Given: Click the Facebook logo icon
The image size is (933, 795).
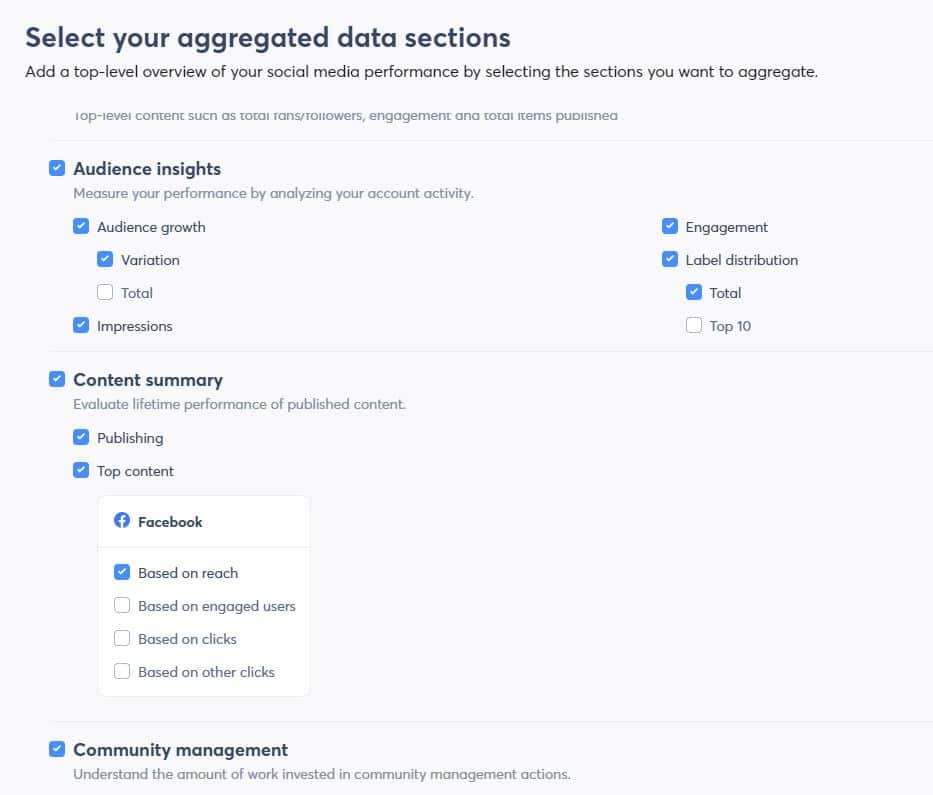Looking at the screenshot, I should pyautogui.click(x=122, y=521).
